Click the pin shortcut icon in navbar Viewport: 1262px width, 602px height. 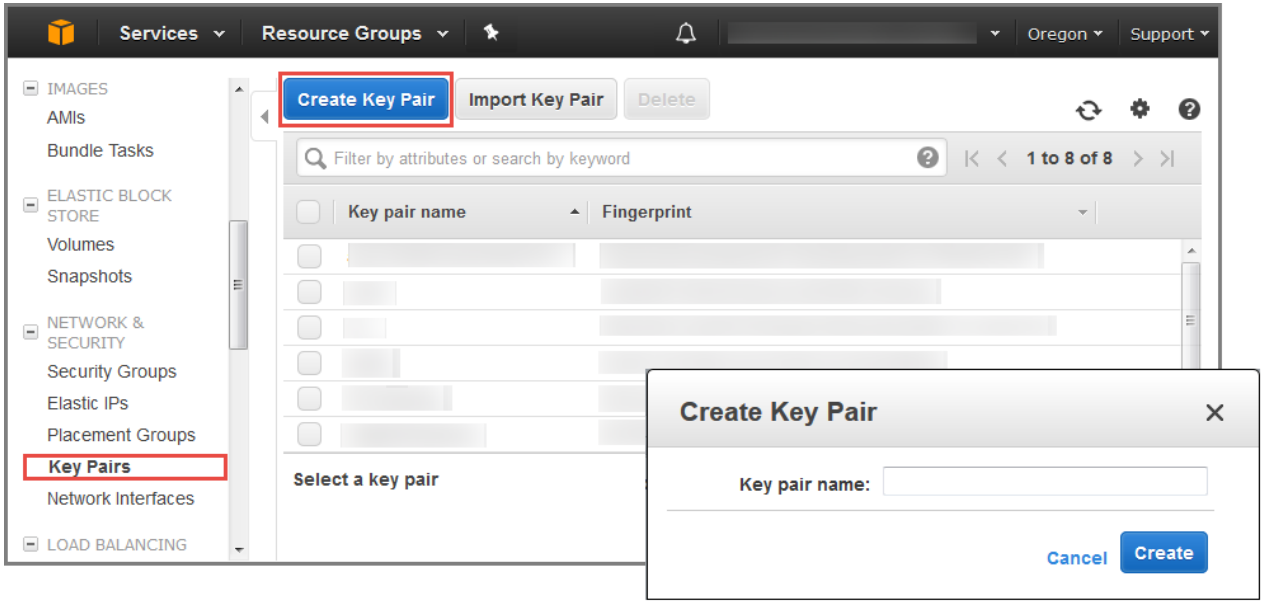point(491,33)
